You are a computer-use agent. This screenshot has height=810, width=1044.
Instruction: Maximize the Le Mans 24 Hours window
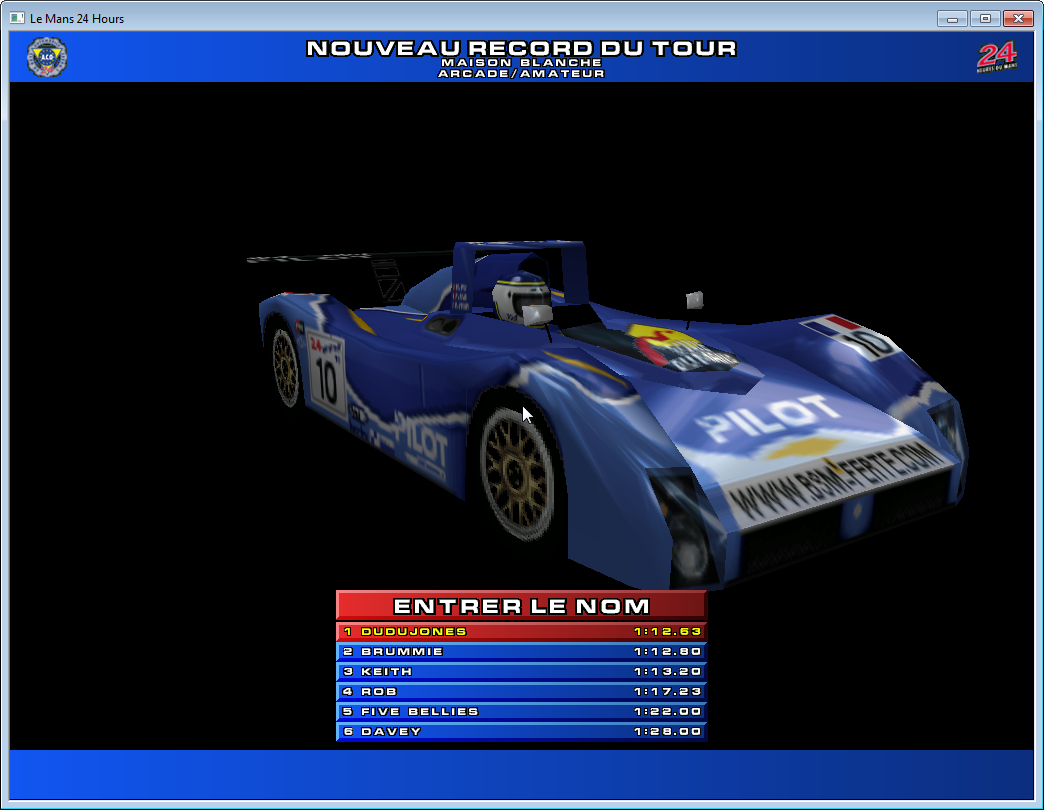coord(985,19)
